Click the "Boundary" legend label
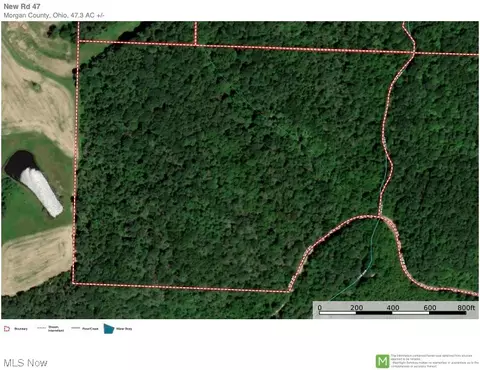 pyautogui.click(x=21, y=329)
